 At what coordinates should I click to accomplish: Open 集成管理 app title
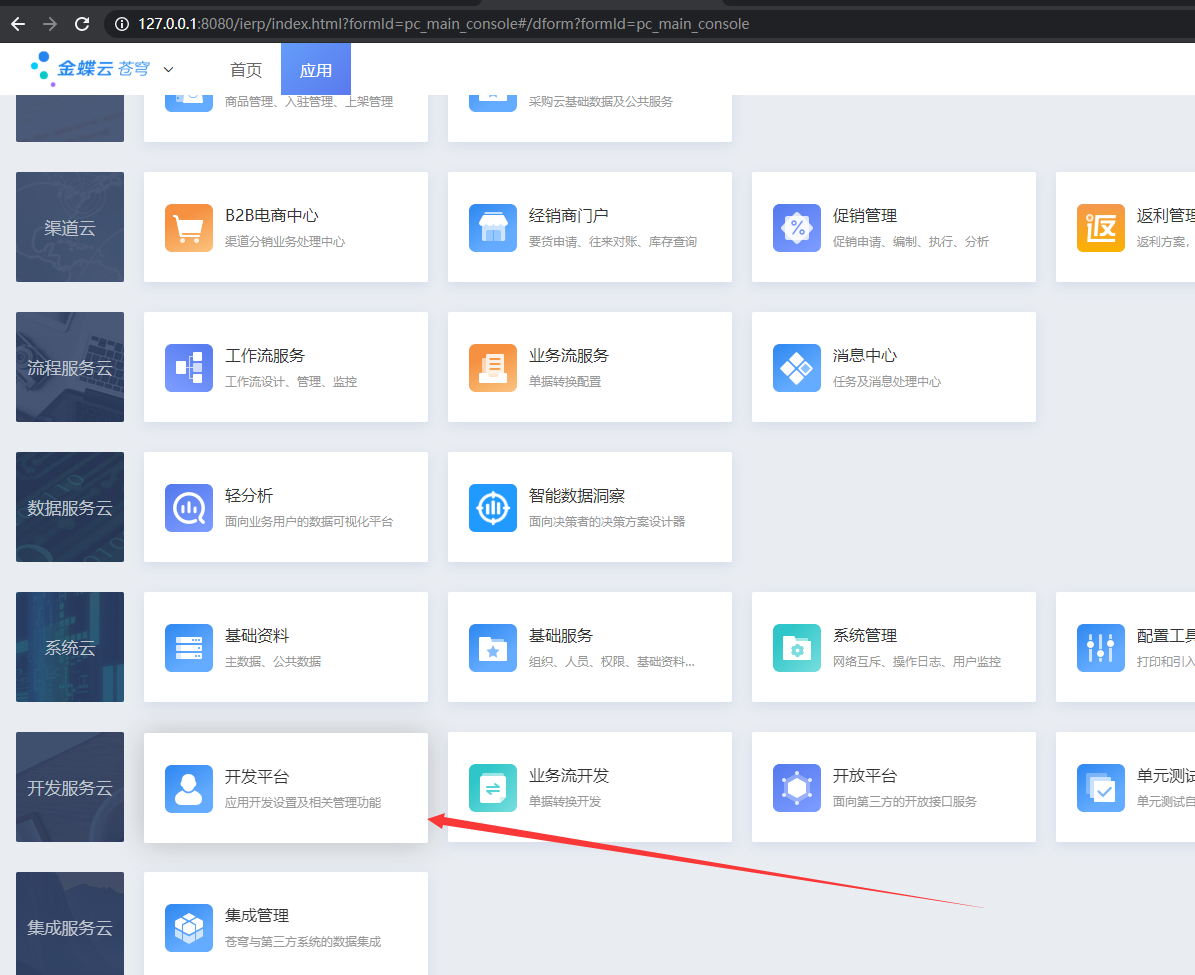(x=257, y=916)
